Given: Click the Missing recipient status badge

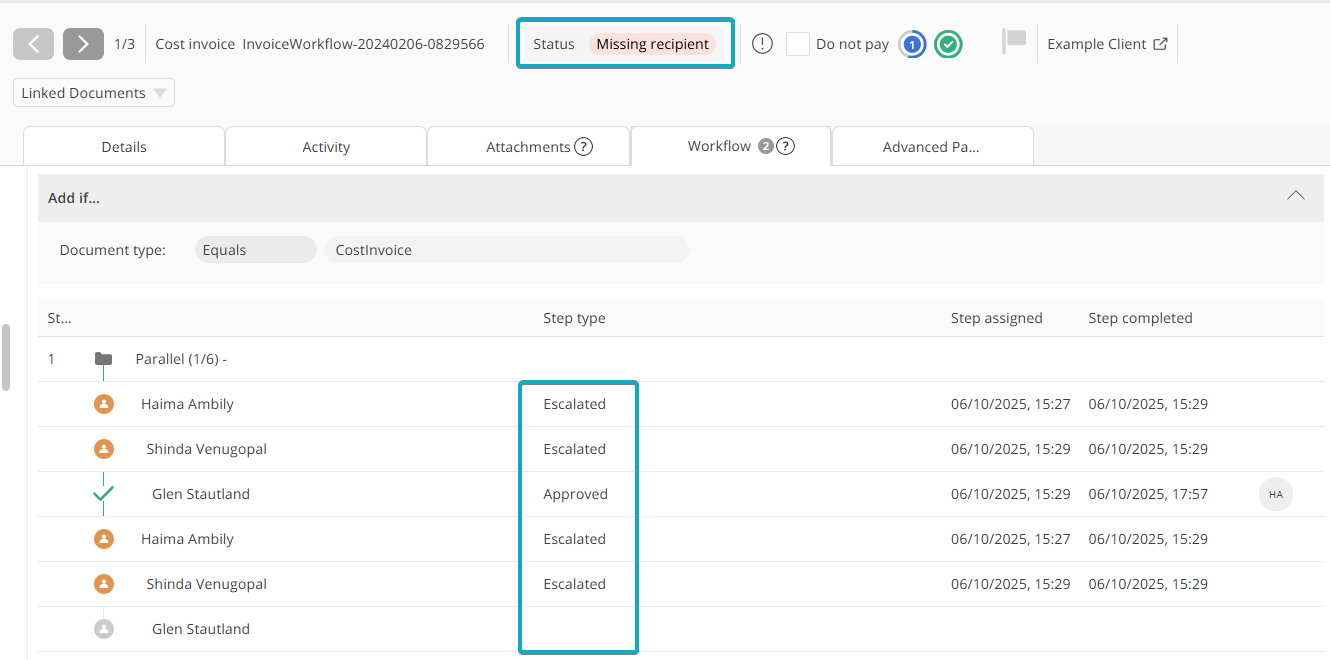Looking at the screenshot, I should point(652,44).
